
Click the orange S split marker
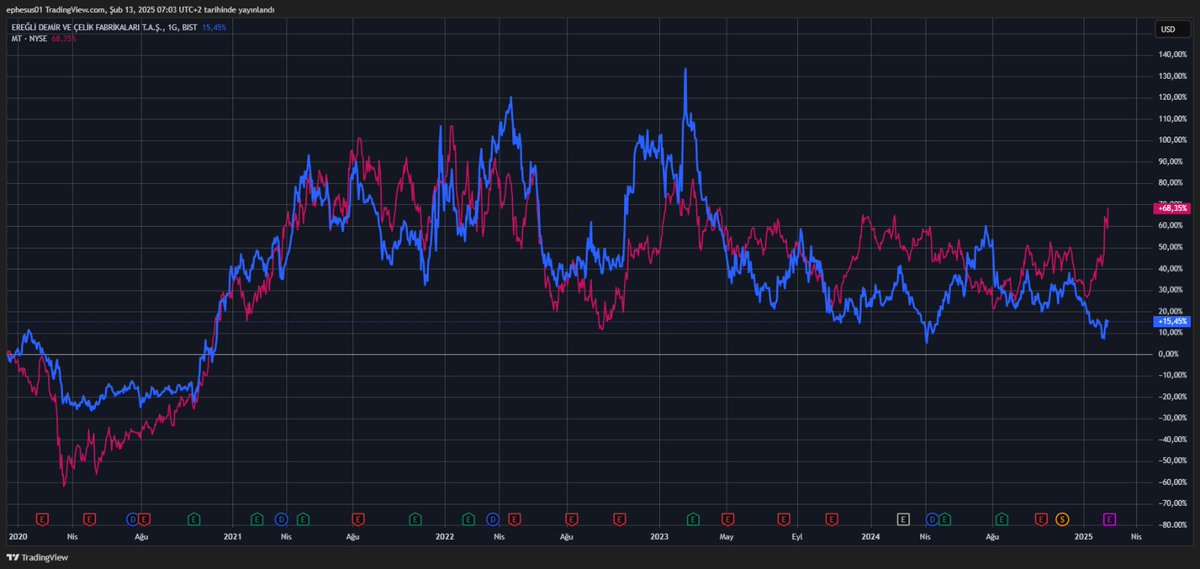(1062, 519)
